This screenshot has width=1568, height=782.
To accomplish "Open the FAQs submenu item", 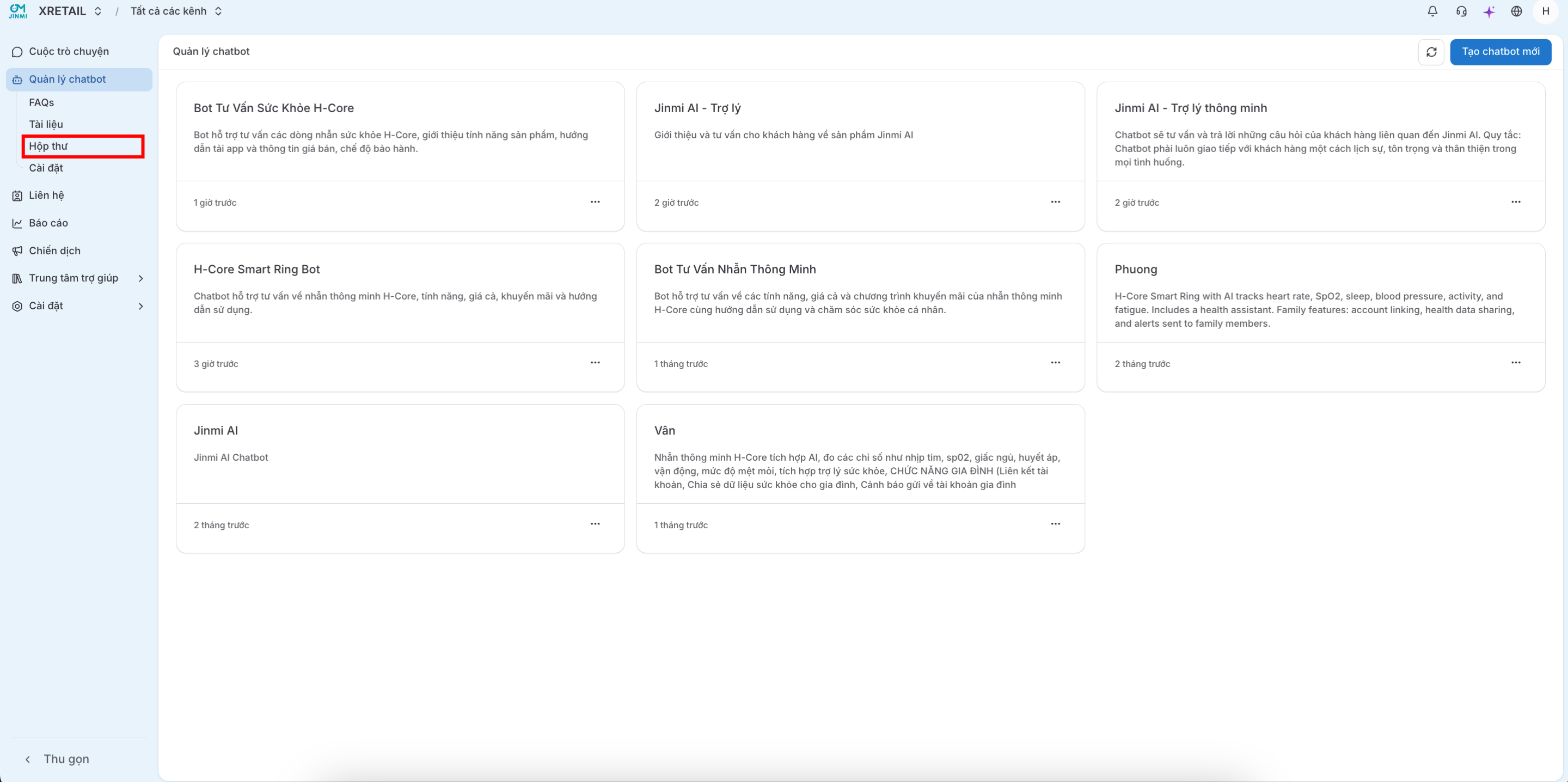I will coord(41,102).
